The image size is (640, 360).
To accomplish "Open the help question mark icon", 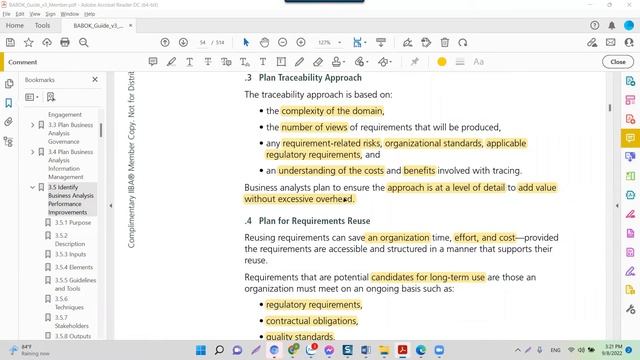I will tap(595, 25).
